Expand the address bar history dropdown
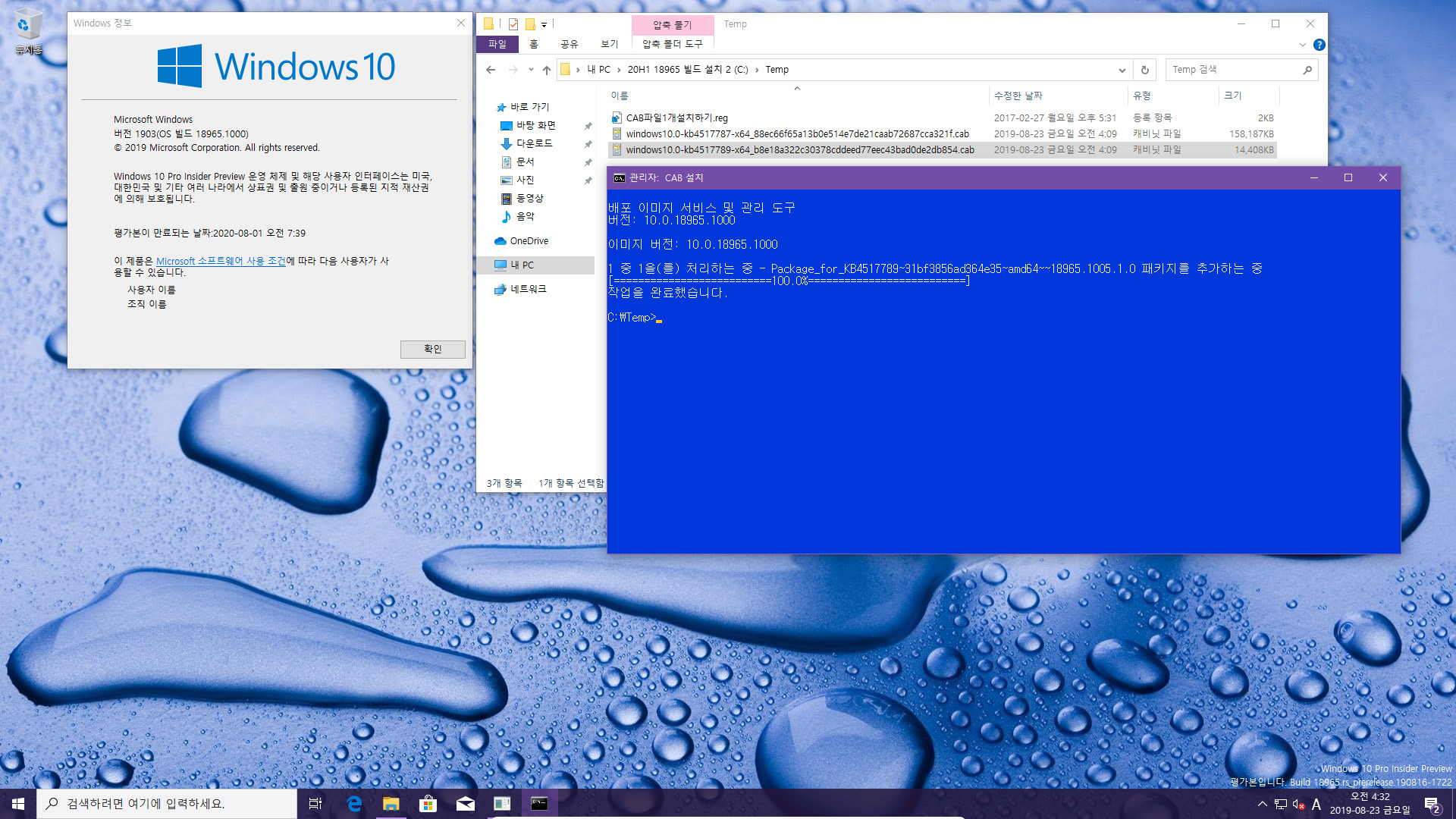Image resolution: width=1456 pixels, height=819 pixels. (1122, 70)
